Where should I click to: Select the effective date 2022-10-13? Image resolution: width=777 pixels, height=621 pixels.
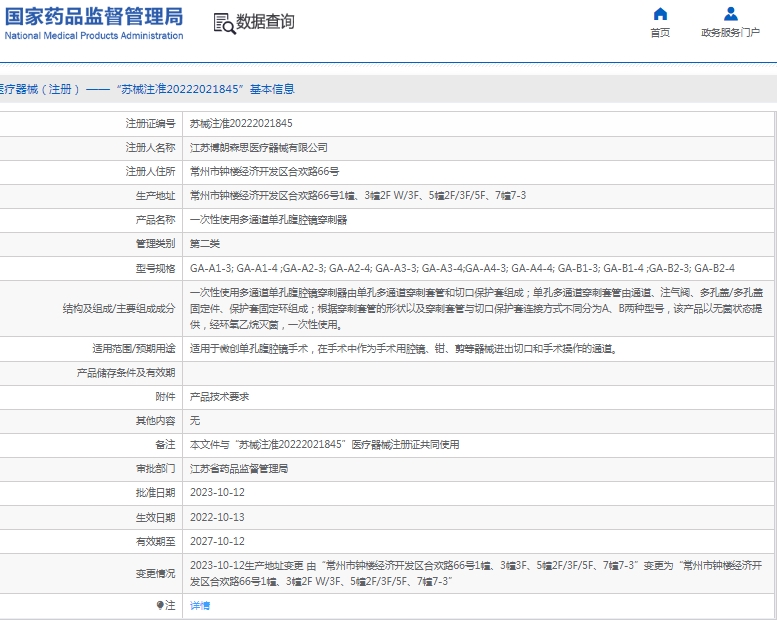(217, 517)
